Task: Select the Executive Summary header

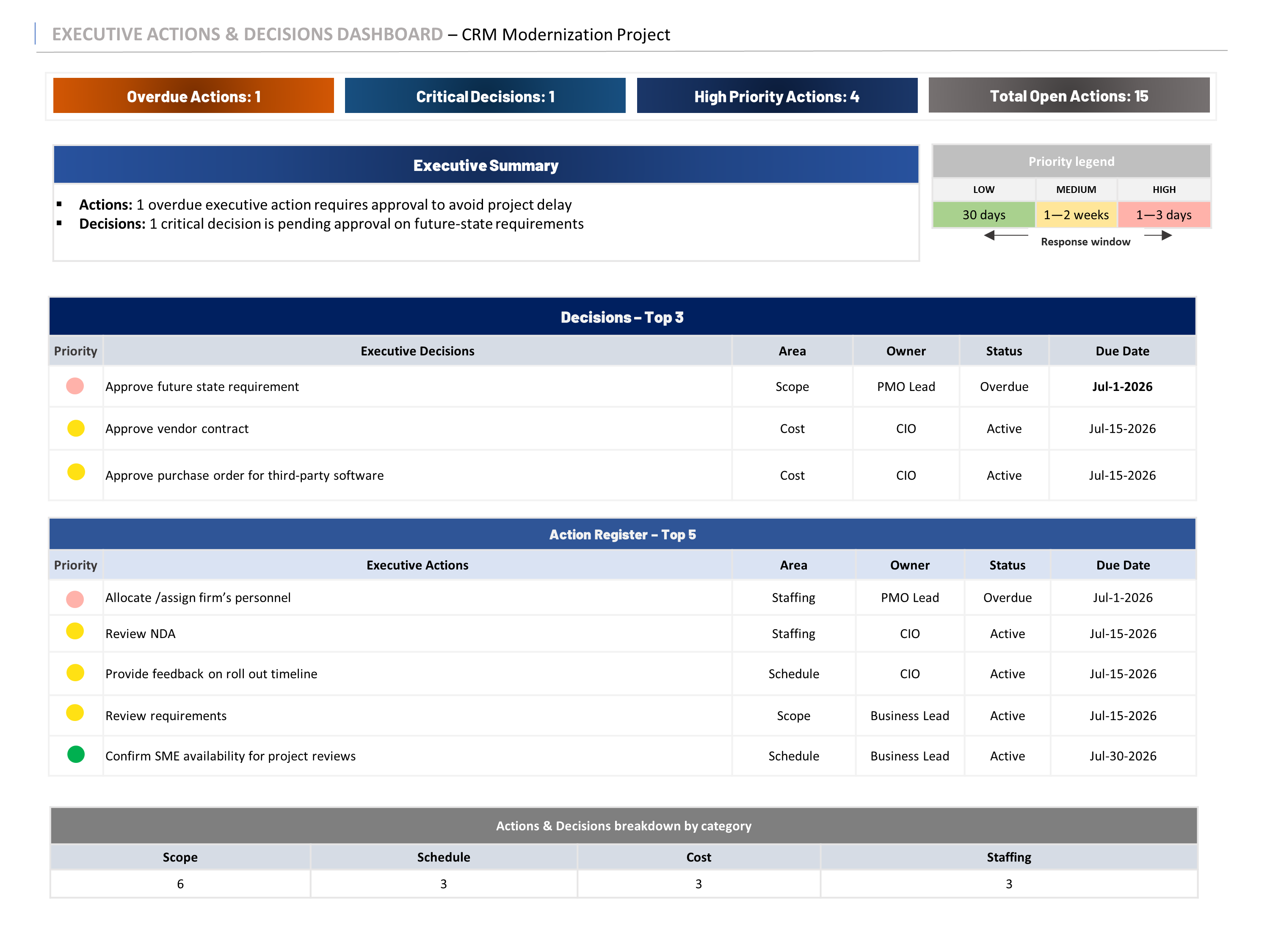Action: click(486, 165)
